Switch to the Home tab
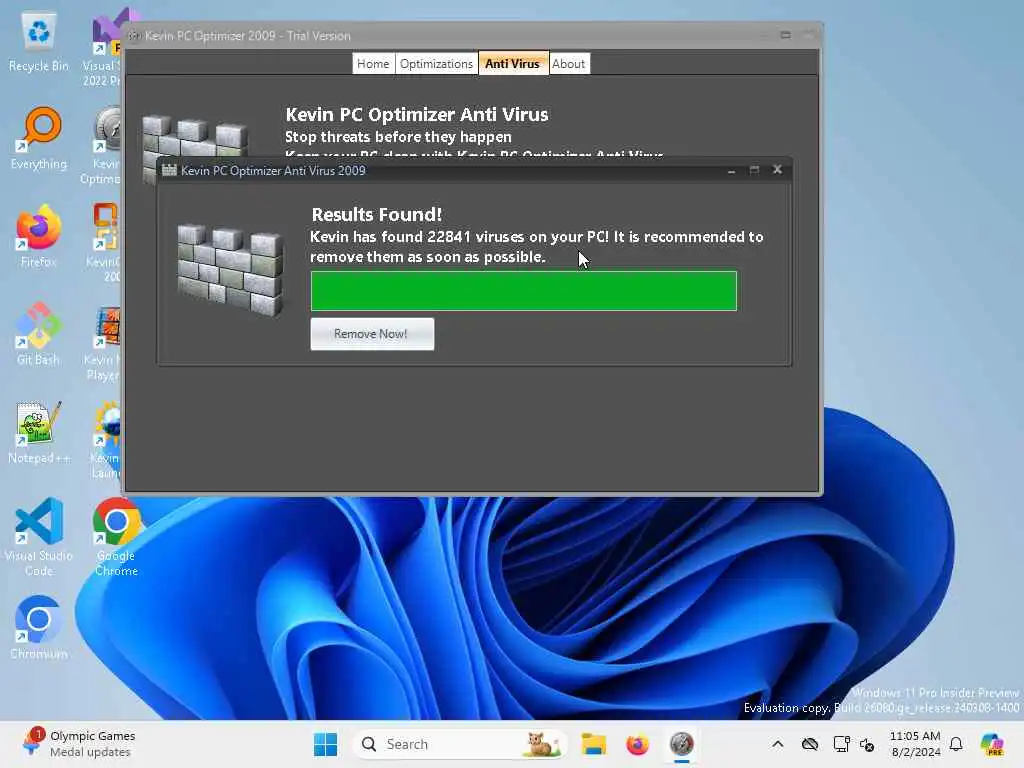Screen dimensions: 1024x768 pyautogui.click(x=373, y=63)
